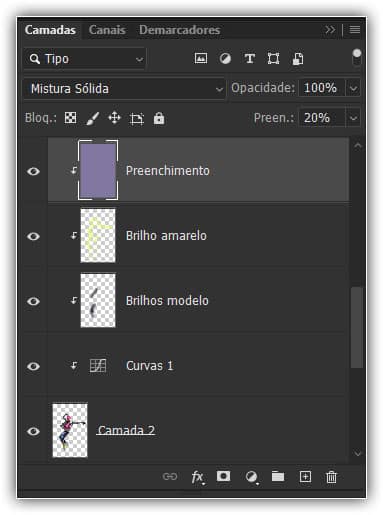Switch to the Demarcadores tab

[x=180, y=30]
